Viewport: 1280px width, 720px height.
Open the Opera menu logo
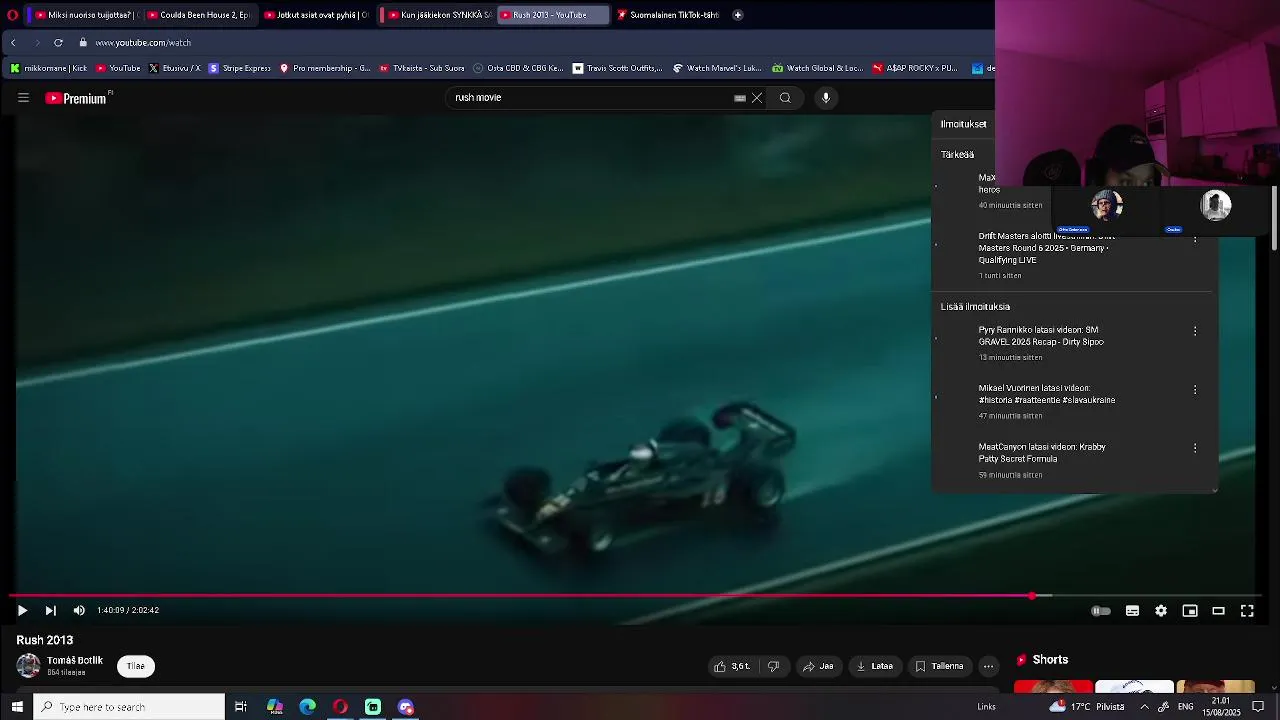coord(12,15)
